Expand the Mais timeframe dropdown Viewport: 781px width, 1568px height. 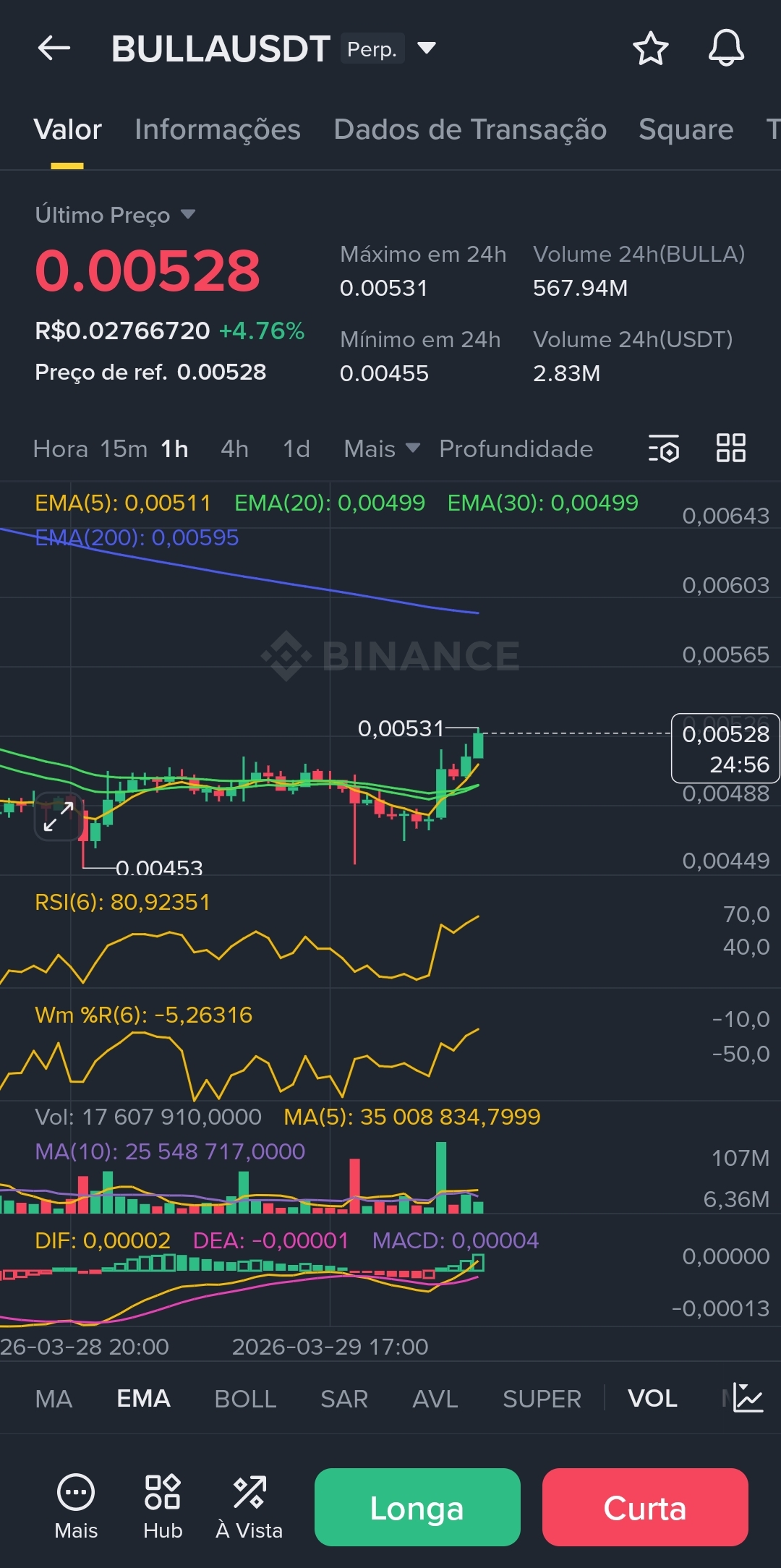click(382, 448)
